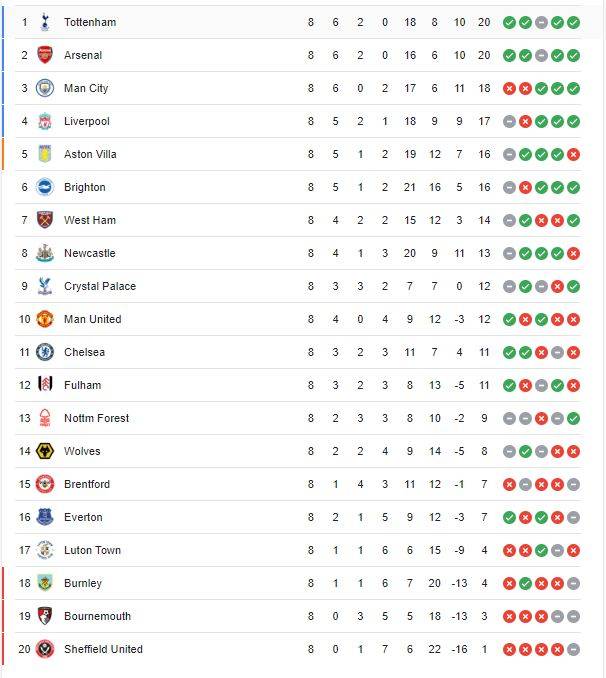
Task: Go to the Nottm Forest team page
Action: 96,418
